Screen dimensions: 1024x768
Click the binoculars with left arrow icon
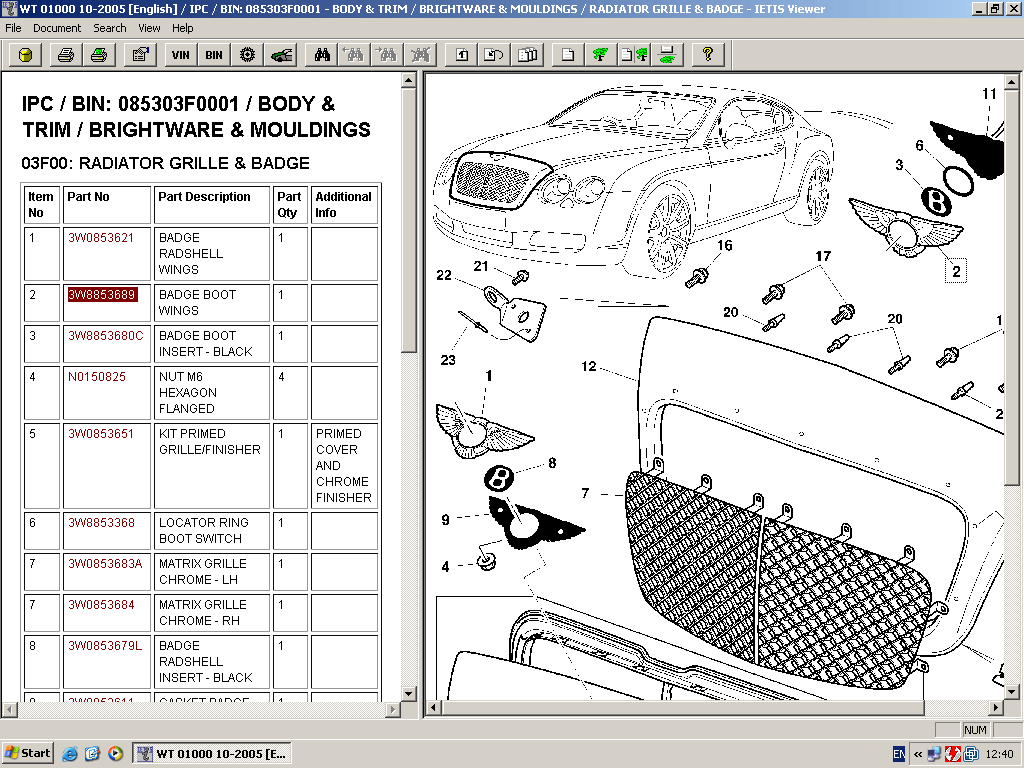pyautogui.click(x=355, y=55)
